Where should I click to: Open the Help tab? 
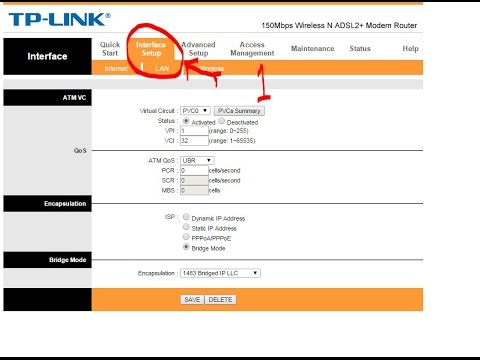pos(410,49)
